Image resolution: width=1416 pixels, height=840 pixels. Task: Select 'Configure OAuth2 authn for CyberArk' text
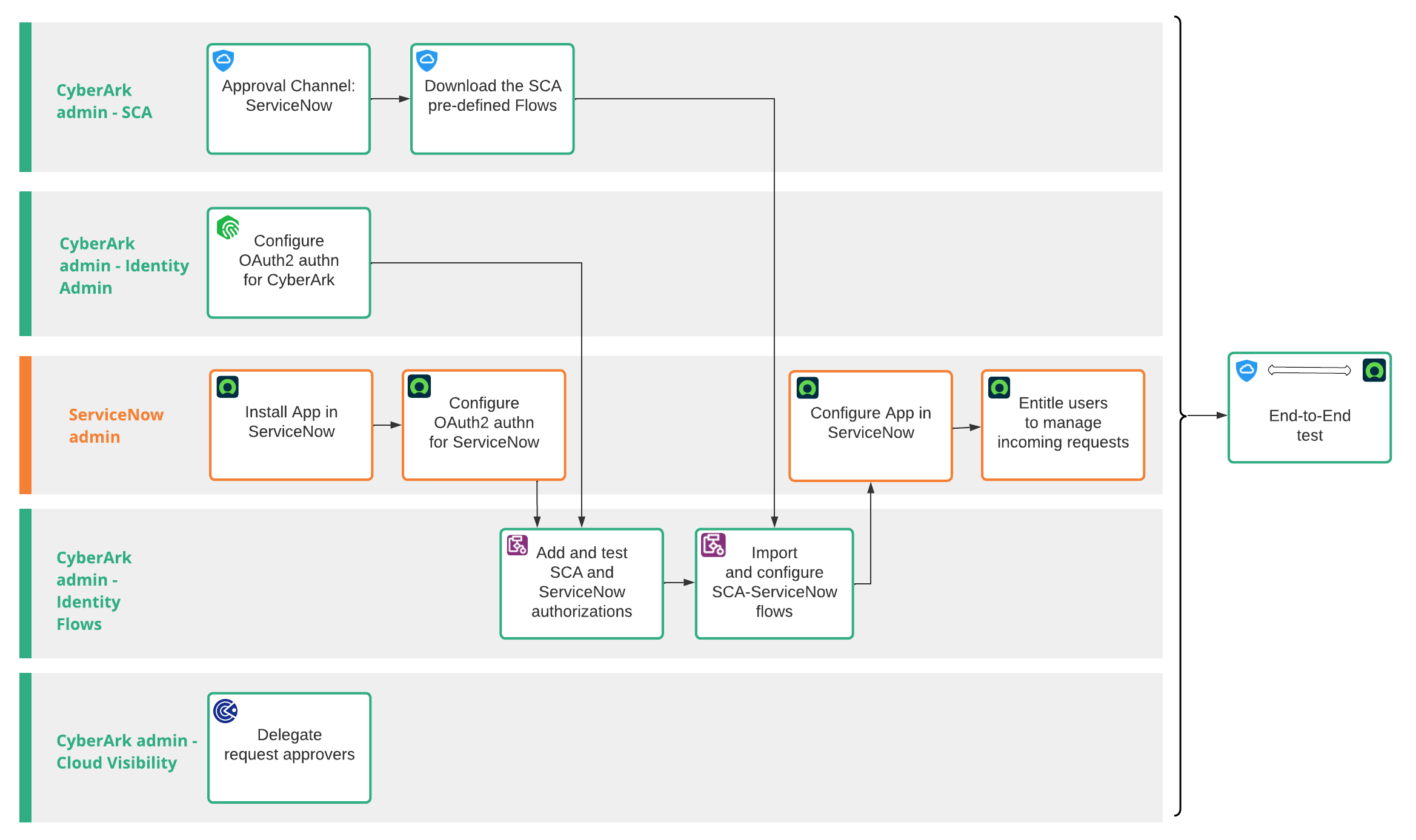click(x=289, y=260)
